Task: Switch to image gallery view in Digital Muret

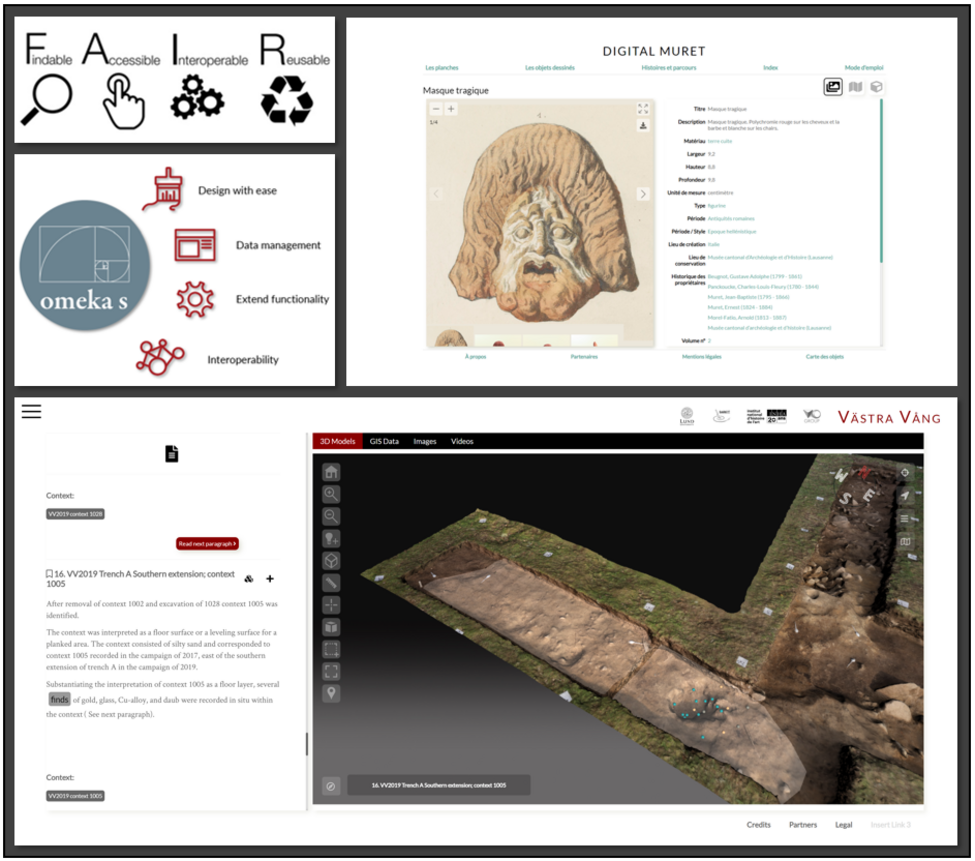Action: coord(833,87)
